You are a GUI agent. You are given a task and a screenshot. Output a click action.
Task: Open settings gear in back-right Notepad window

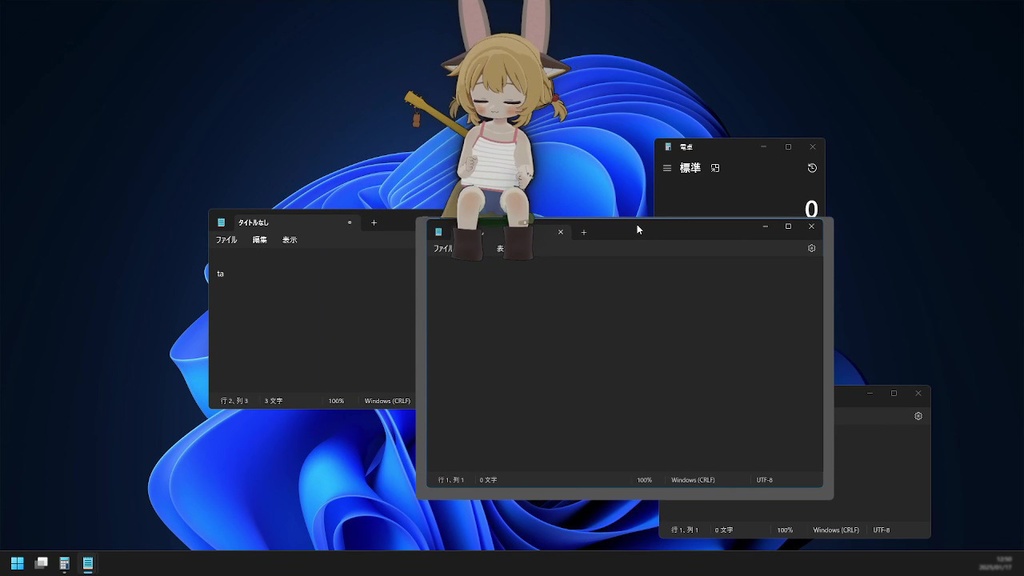pos(918,416)
